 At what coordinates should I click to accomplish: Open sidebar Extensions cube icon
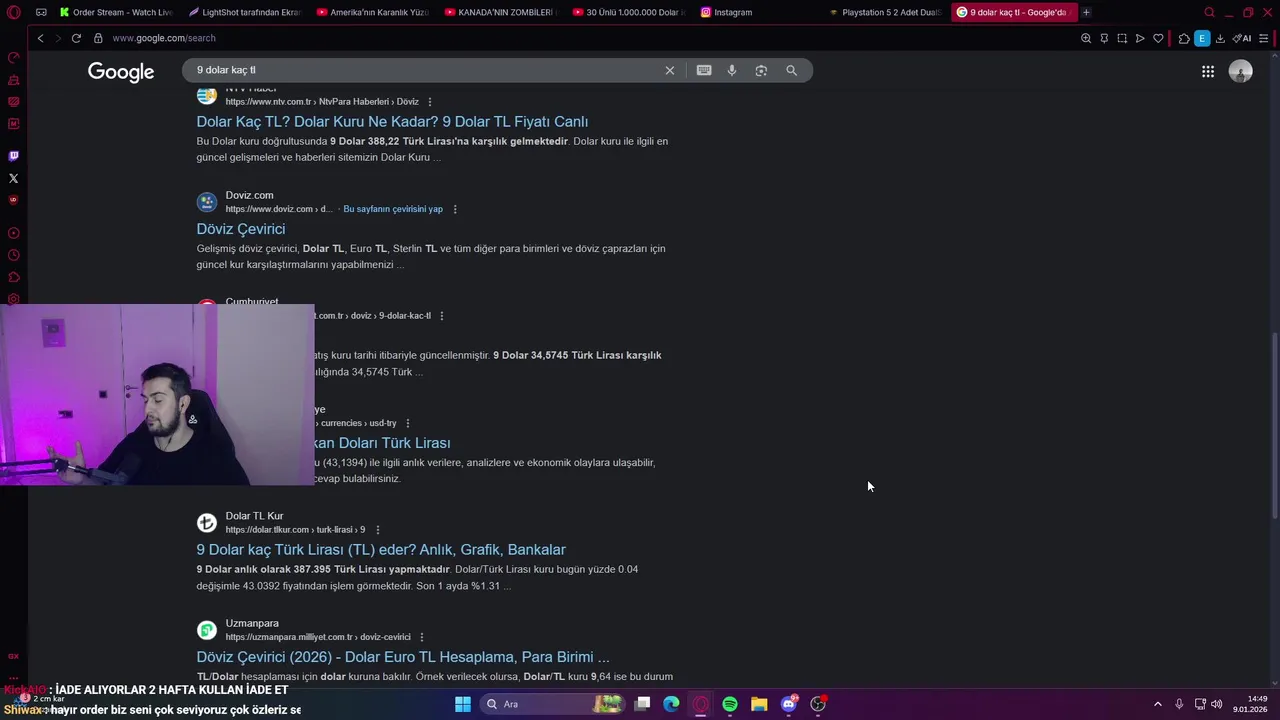click(13, 277)
